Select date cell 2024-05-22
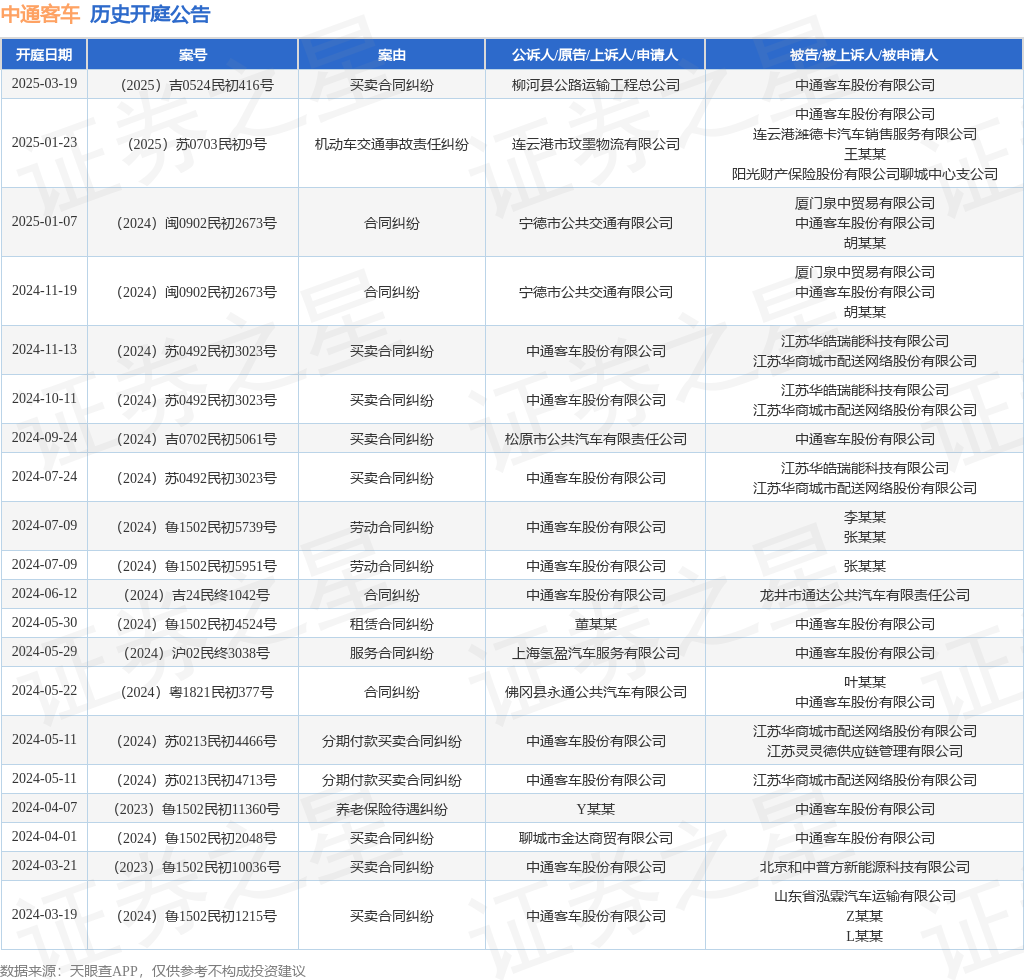Image resolution: width=1024 pixels, height=980 pixels. [x=44, y=691]
